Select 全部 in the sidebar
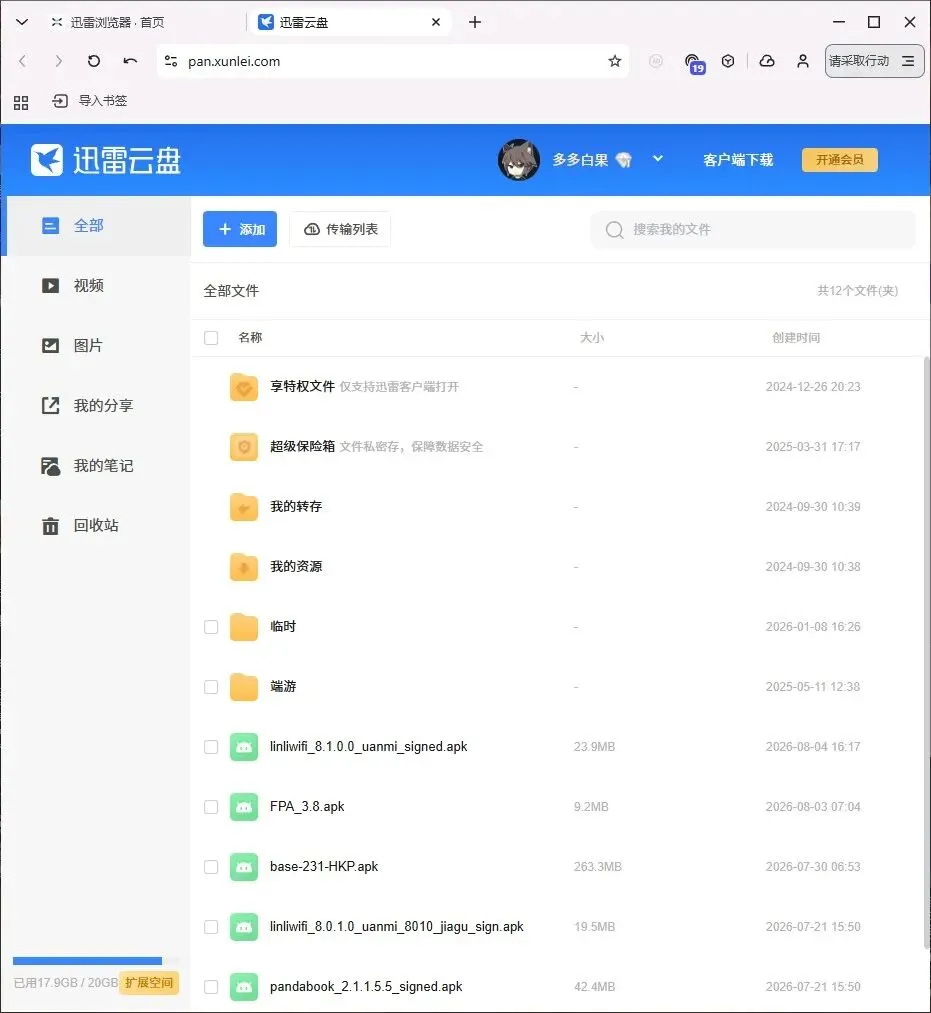 coord(96,226)
